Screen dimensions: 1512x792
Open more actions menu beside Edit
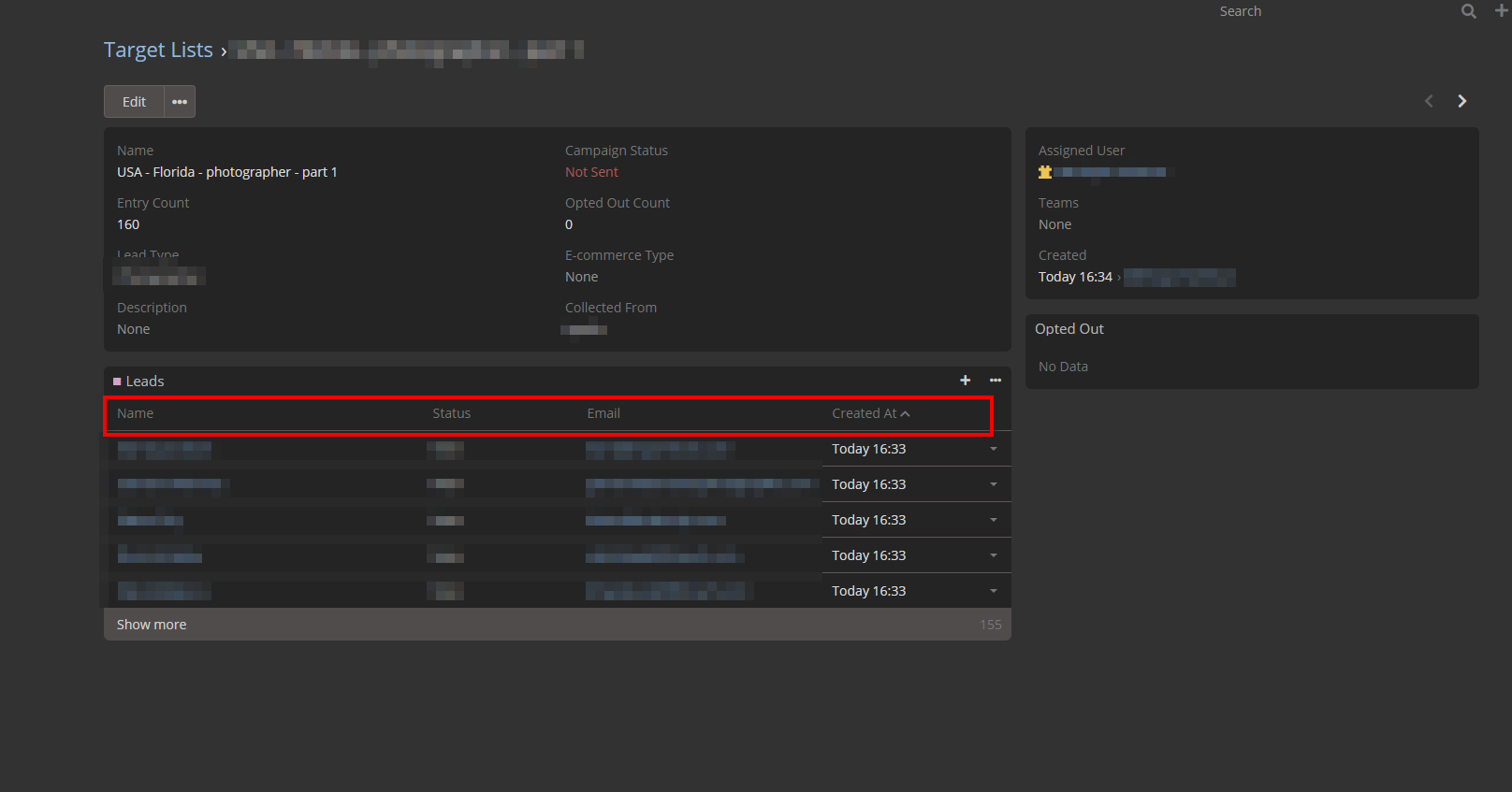pos(180,102)
